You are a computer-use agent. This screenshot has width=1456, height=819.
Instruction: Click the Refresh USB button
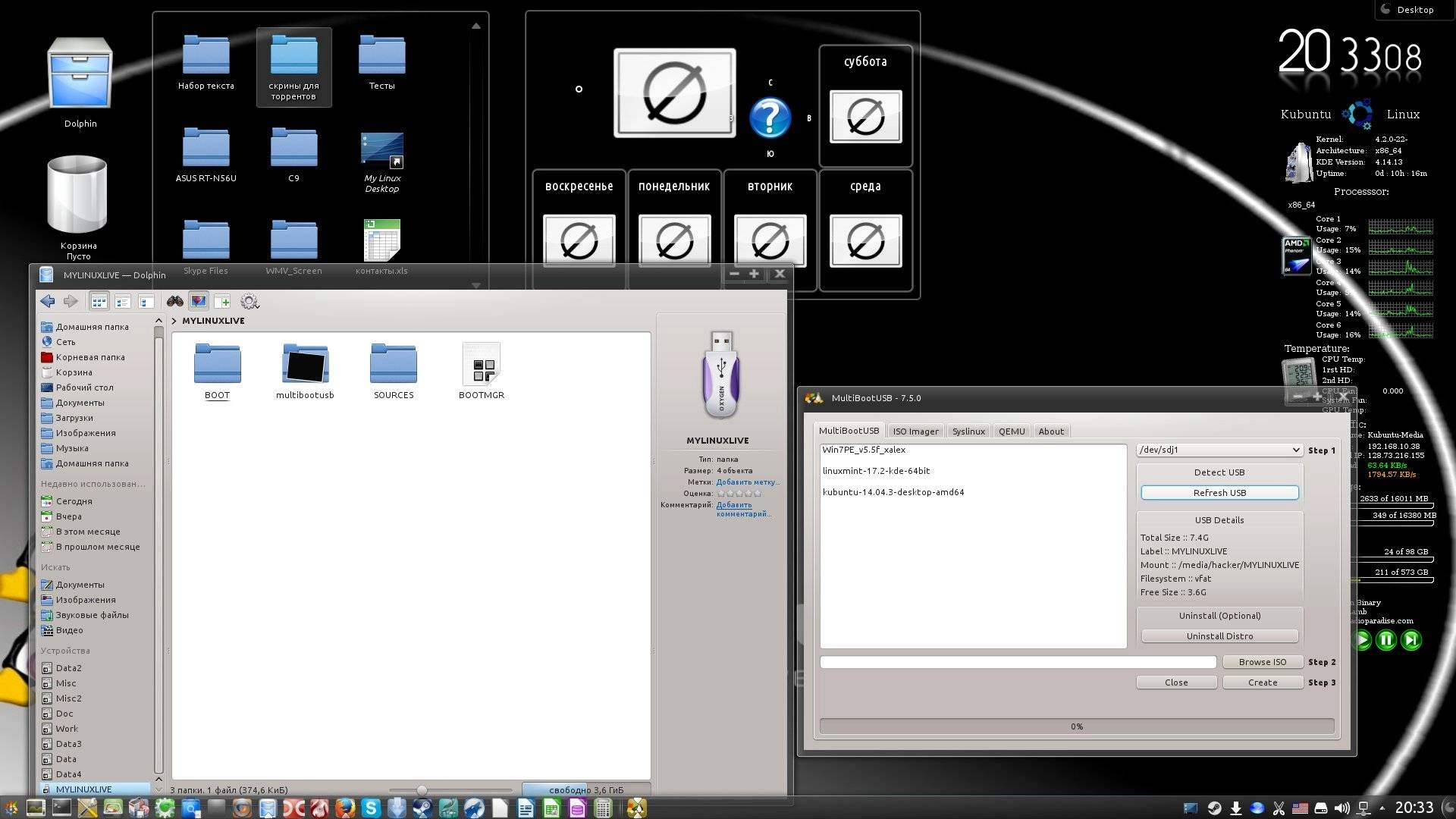(x=1219, y=493)
